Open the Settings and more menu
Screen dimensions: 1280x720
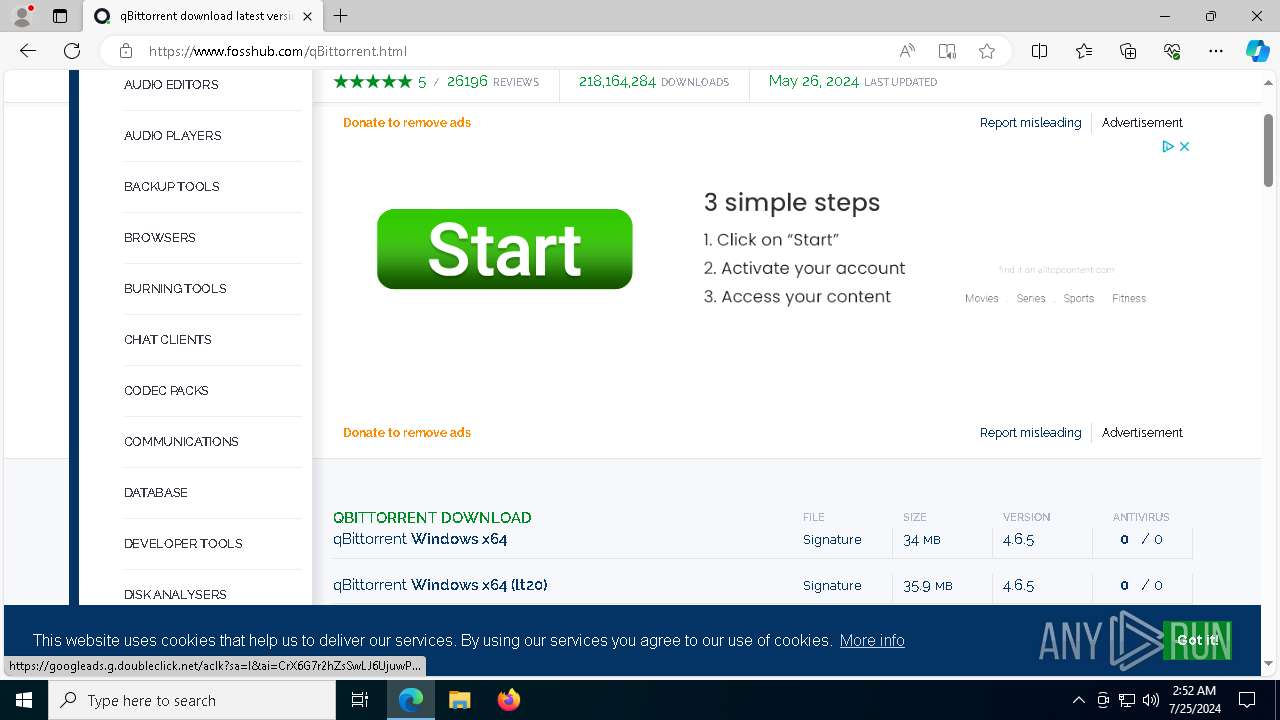tap(1216, 51)
